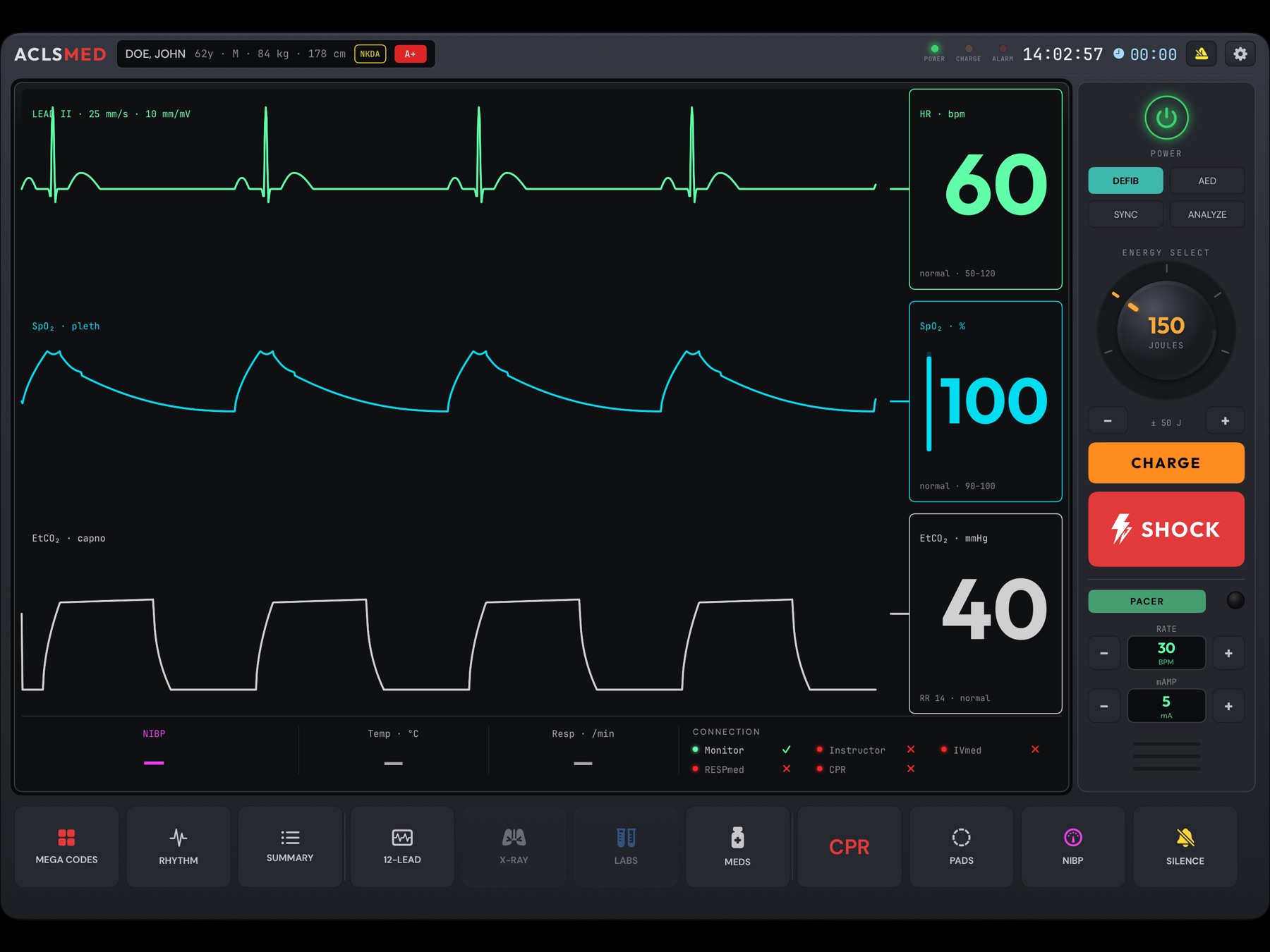The width and height of the screenshot is (1270, 952).
Task: Click the energy select dial showing 150 joules
Action: 1166,331
